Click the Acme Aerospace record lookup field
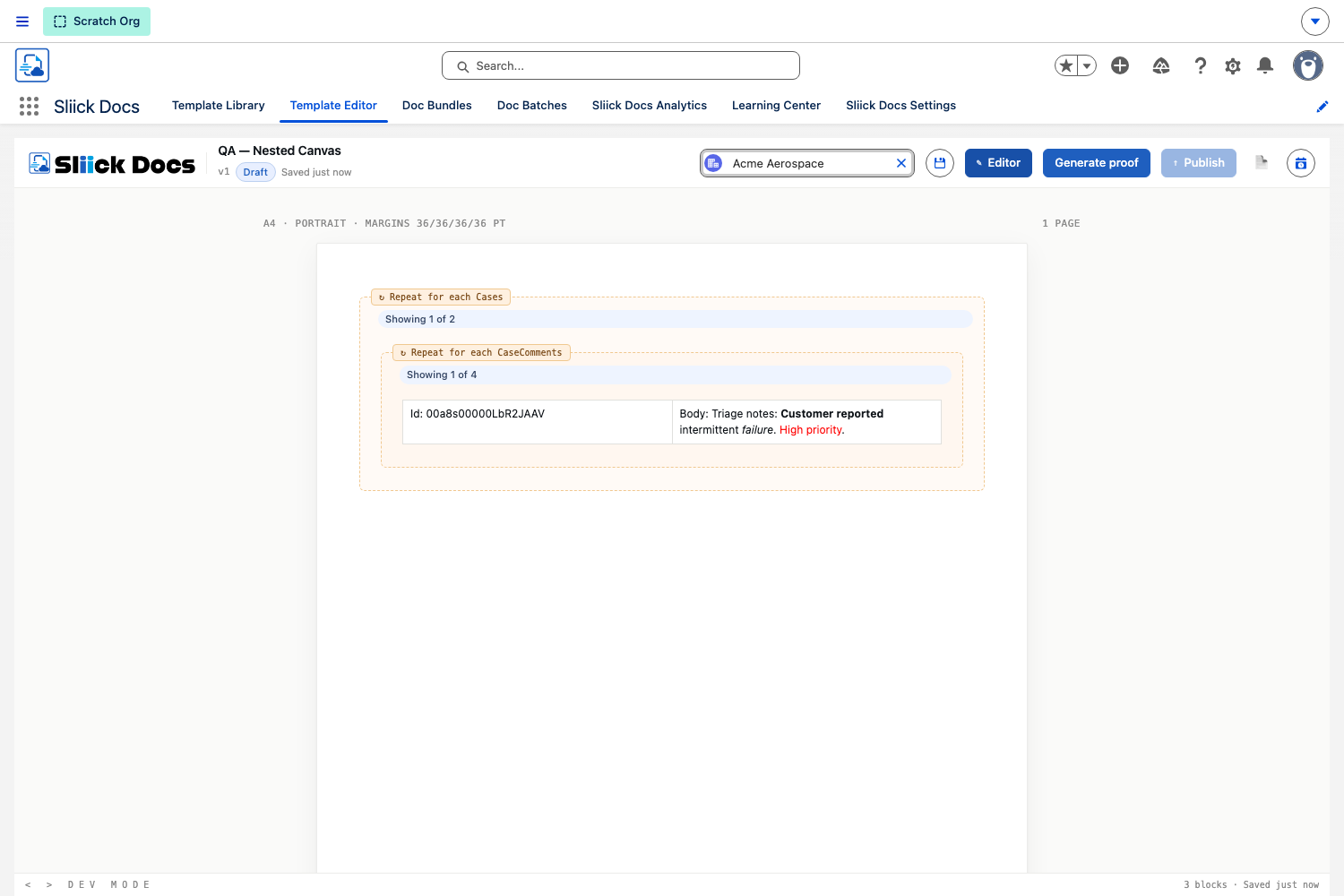This screenshot has width=1344, height=896. [806, 163]
